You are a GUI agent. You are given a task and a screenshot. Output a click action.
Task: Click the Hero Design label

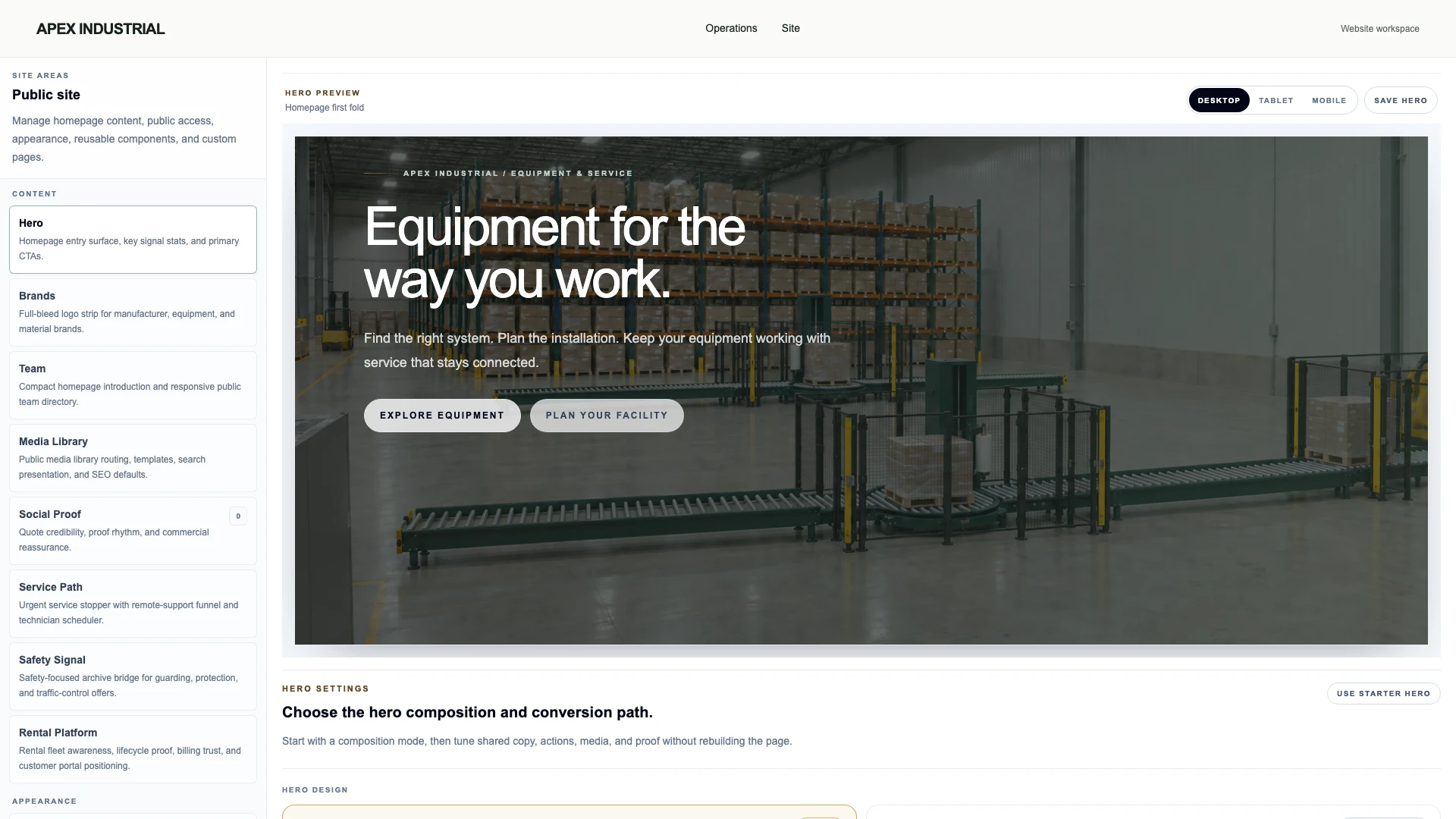pos(315,790)
